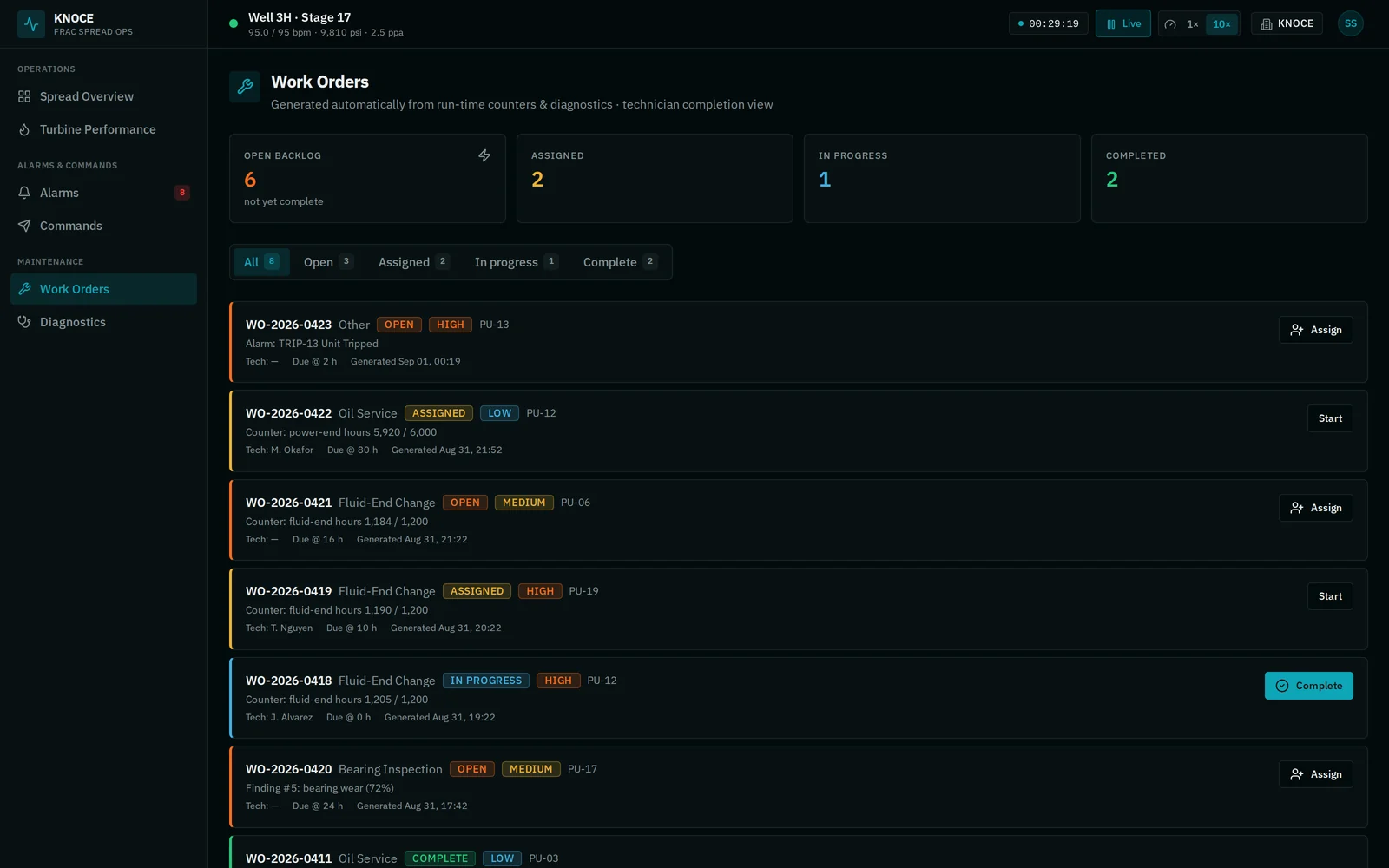Click the 00:29:19 elapsed timer
The height and width of the screenshot is (868, 1389).
pos(1049,23)
